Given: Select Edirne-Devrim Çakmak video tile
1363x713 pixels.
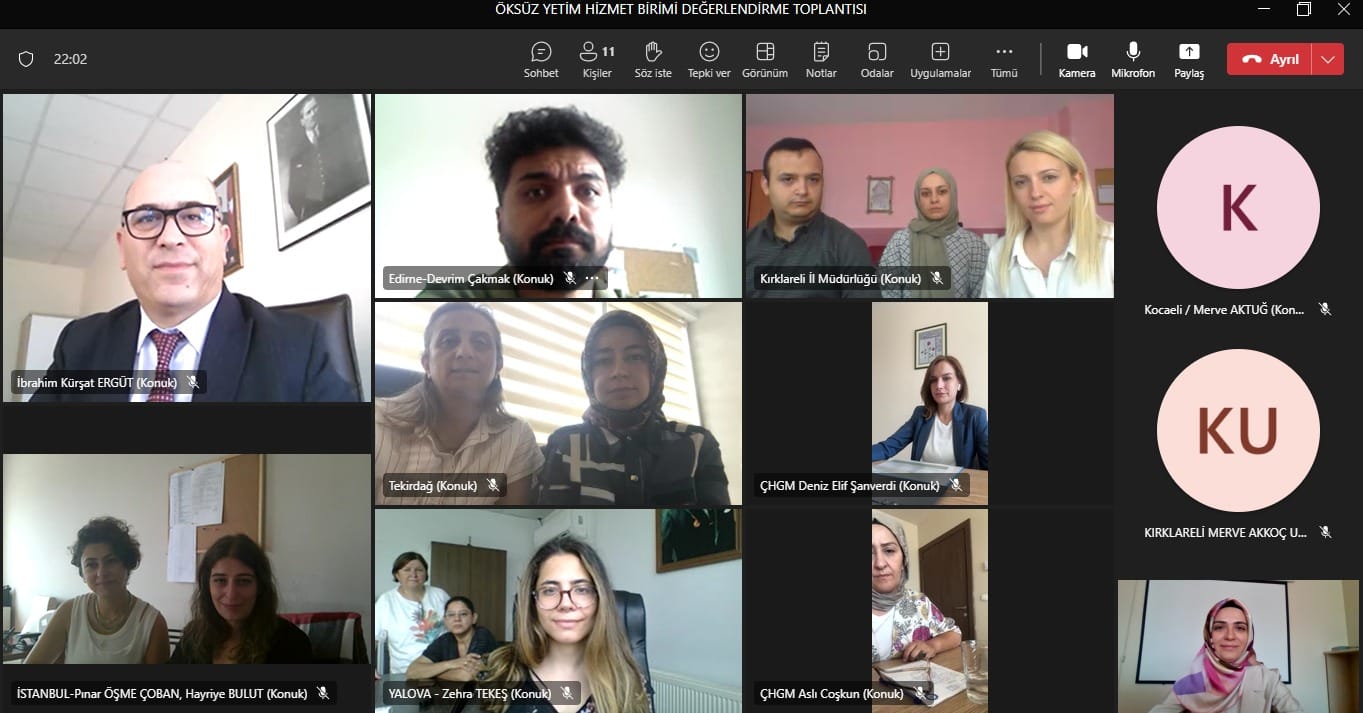Looking at the screenshot, I should point(558,196).
